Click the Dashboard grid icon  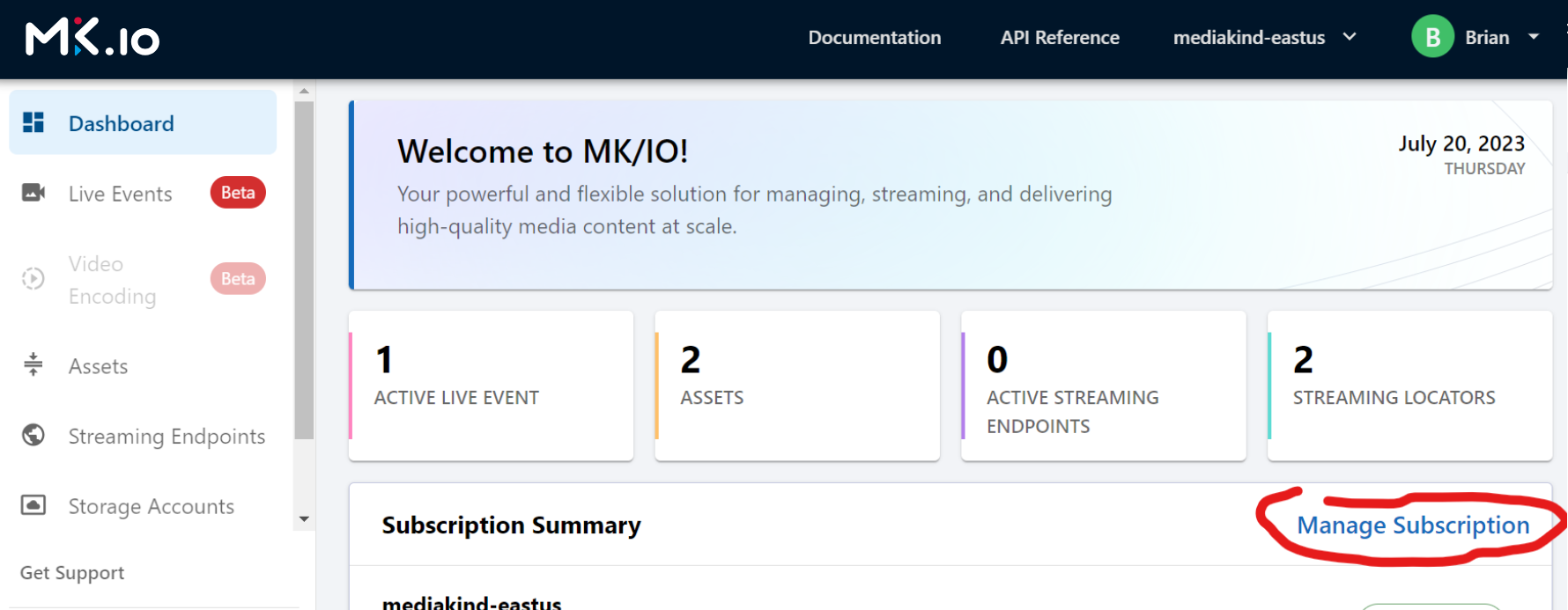click(x=33, y=122)
